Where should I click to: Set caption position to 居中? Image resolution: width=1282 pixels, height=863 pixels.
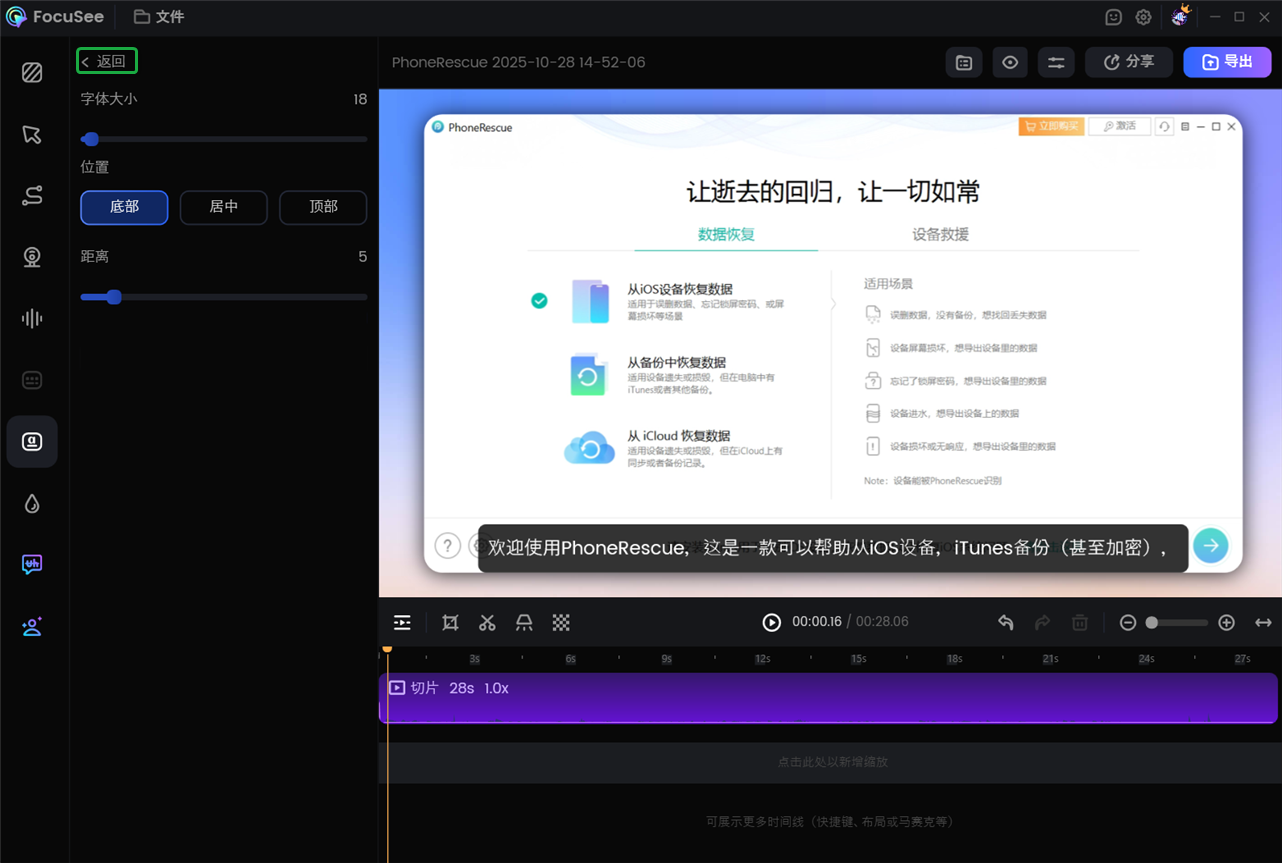(224, 207)
